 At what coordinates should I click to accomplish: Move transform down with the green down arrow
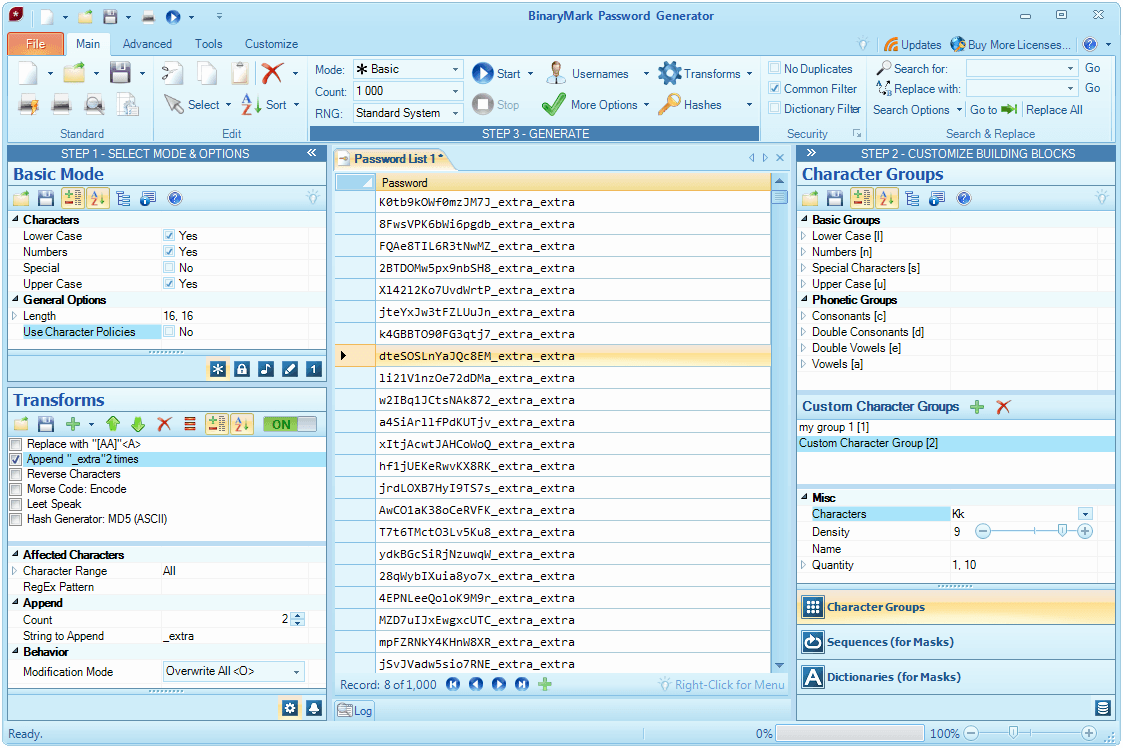click(138, 424)
